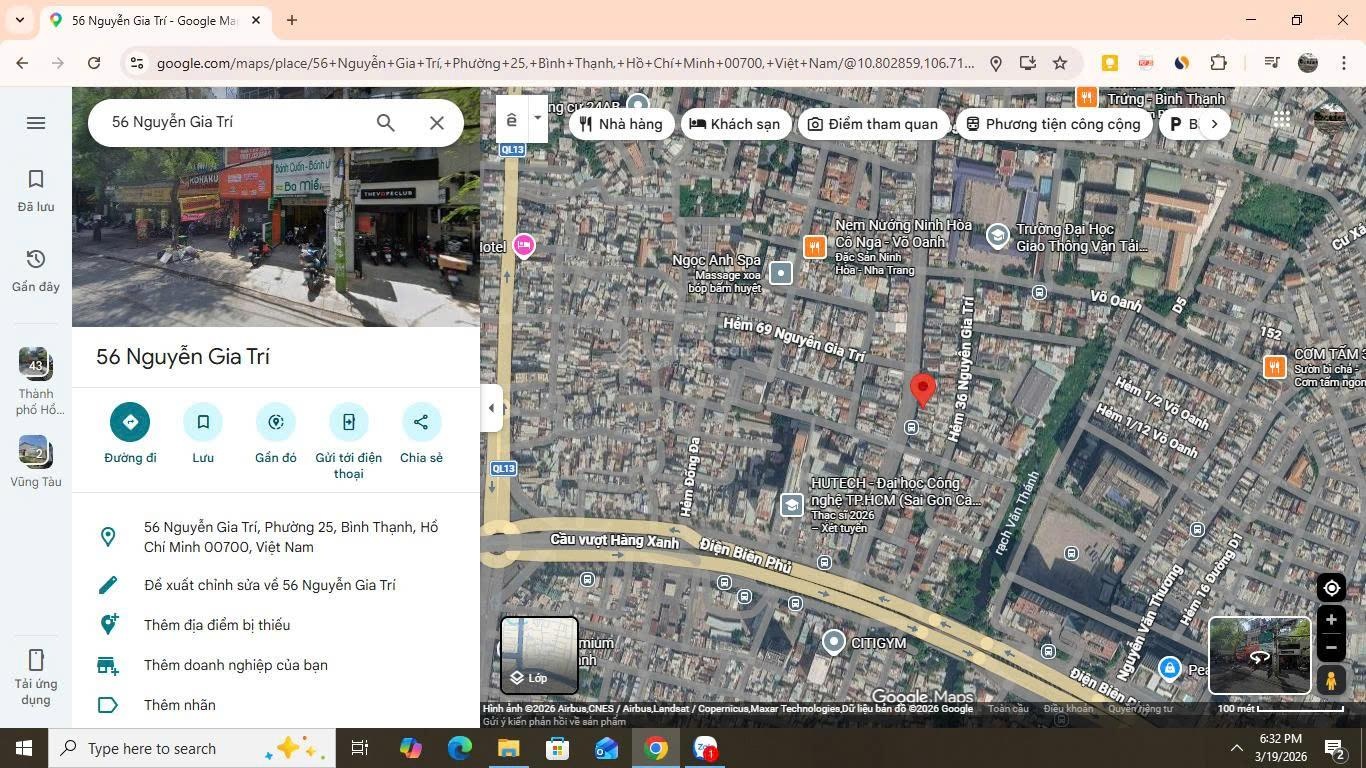Clear the search with the X icon

[x=437, y=122]
